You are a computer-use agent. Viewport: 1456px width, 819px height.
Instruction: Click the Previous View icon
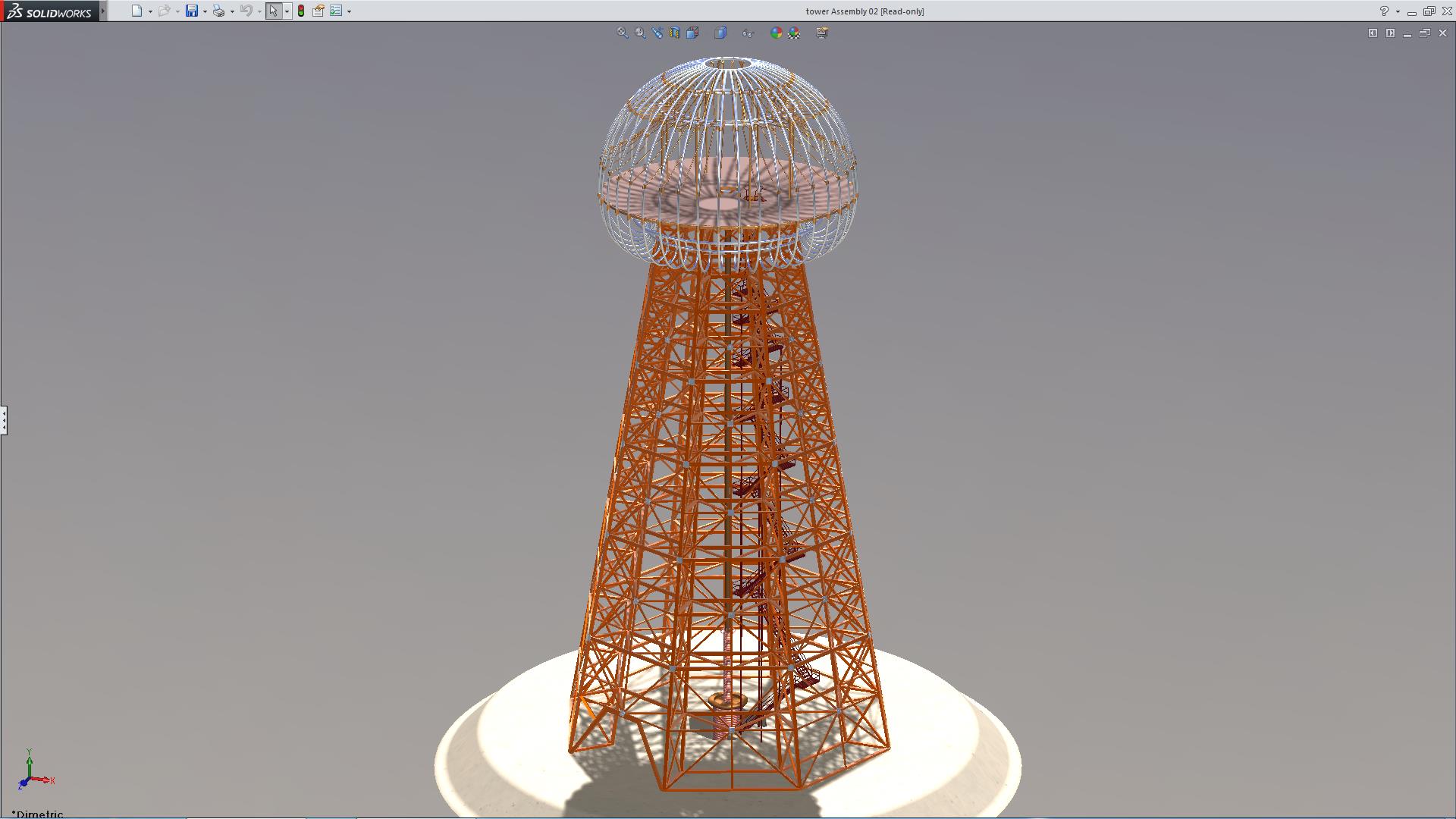point(657,33)
